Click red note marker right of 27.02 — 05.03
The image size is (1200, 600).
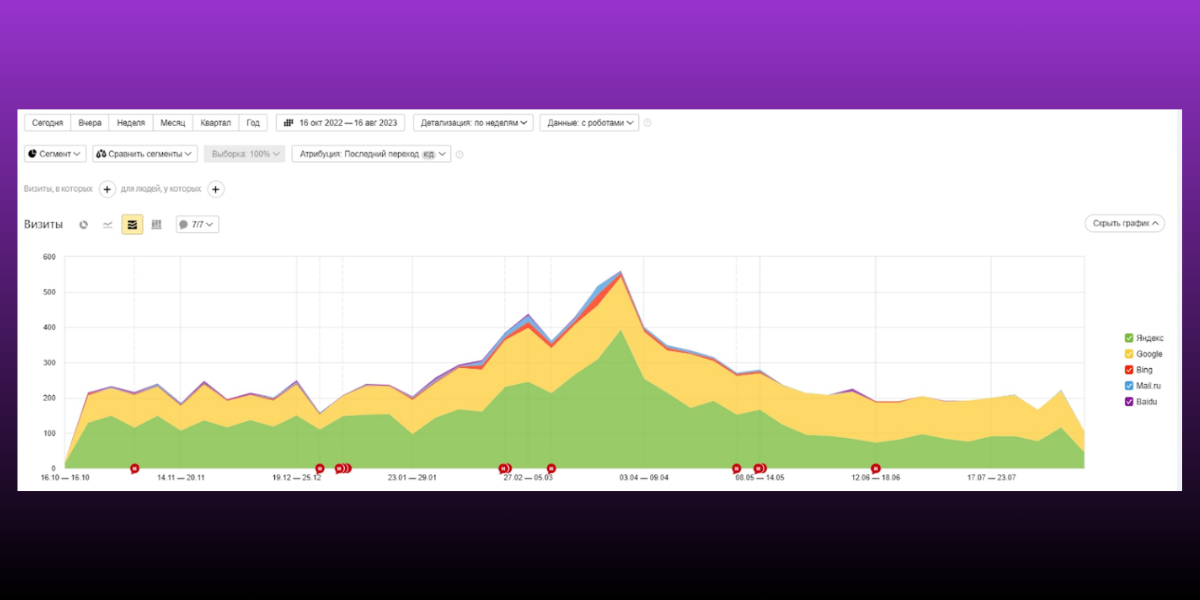(x=551, y=468)
